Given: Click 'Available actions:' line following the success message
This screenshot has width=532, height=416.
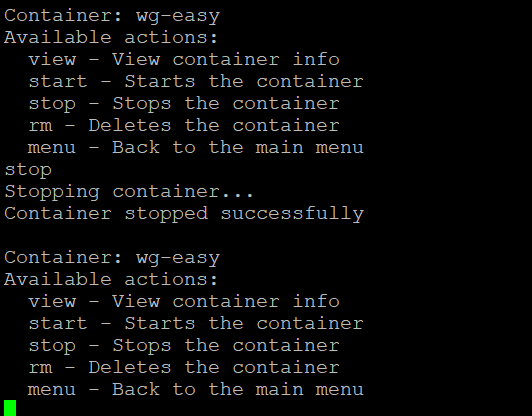Looking at the screenshot, I should point(111,280).
